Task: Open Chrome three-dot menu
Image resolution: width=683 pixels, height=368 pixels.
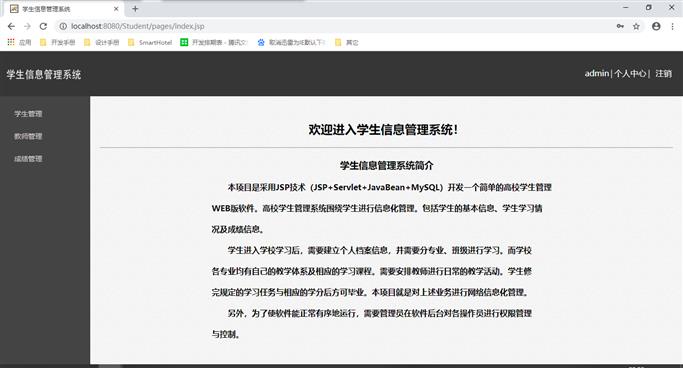Action: pos(673,26)
